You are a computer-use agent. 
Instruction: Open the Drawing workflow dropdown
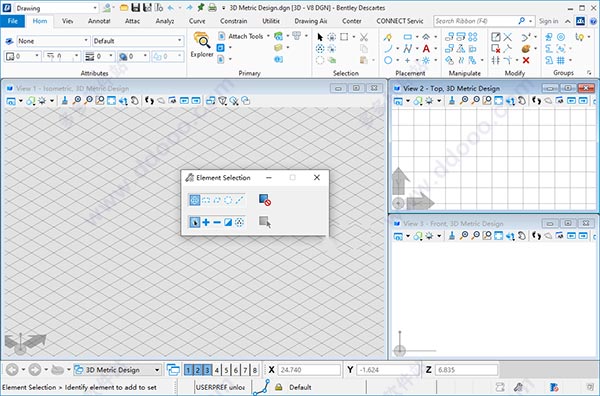[56, 8]
